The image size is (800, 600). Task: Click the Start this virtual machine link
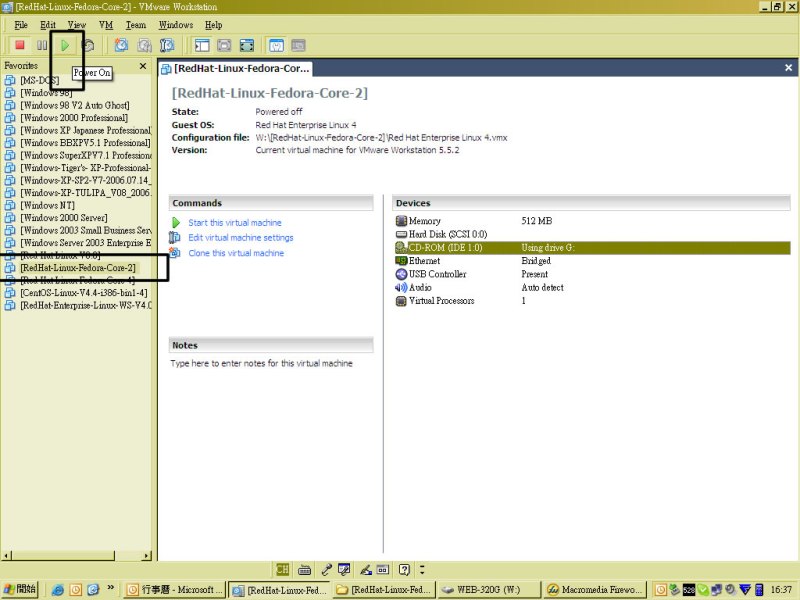(235, 223)
